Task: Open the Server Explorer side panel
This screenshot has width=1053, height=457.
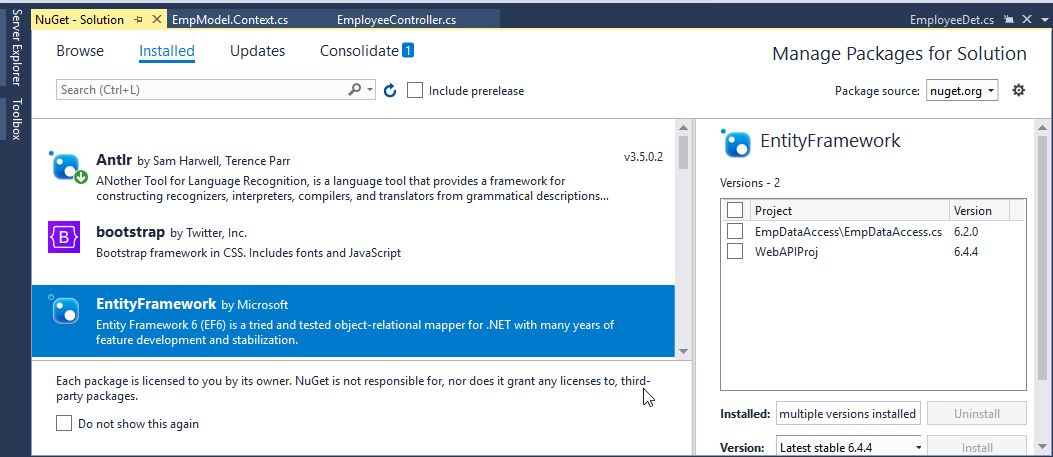Action: pyautogui.click(x=17, y=48)
